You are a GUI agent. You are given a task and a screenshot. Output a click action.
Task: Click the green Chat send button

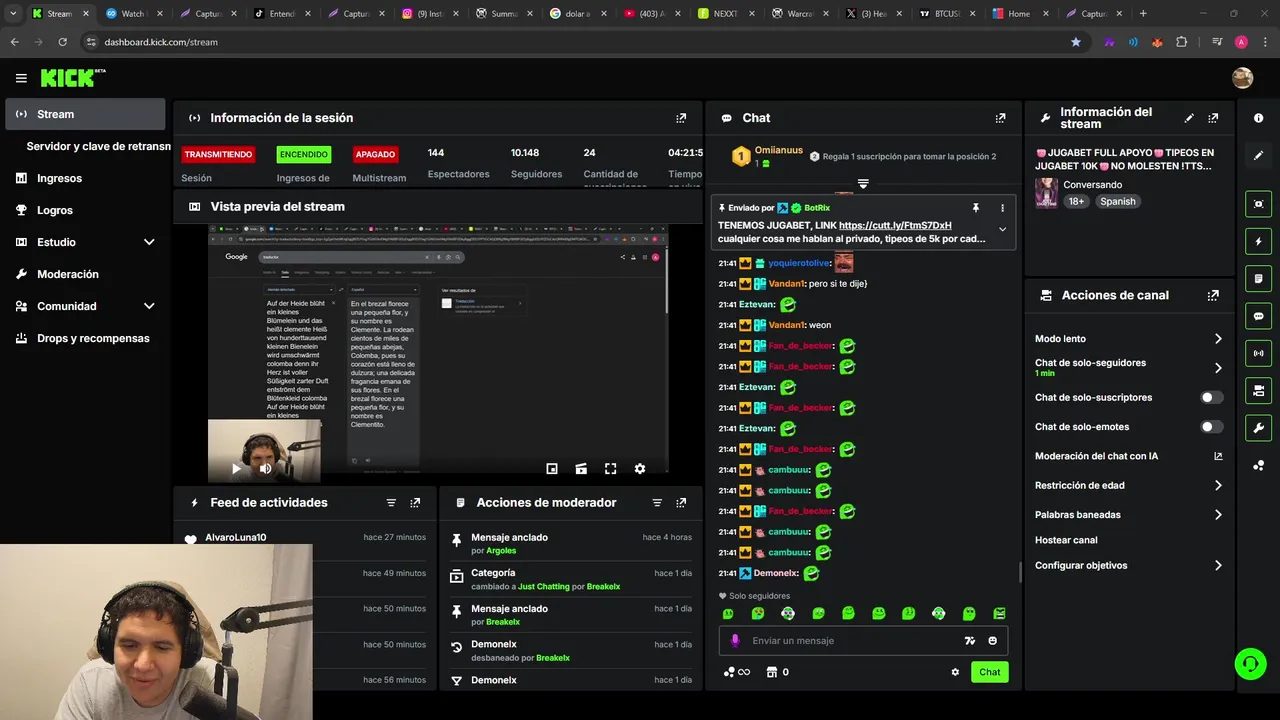989,672
